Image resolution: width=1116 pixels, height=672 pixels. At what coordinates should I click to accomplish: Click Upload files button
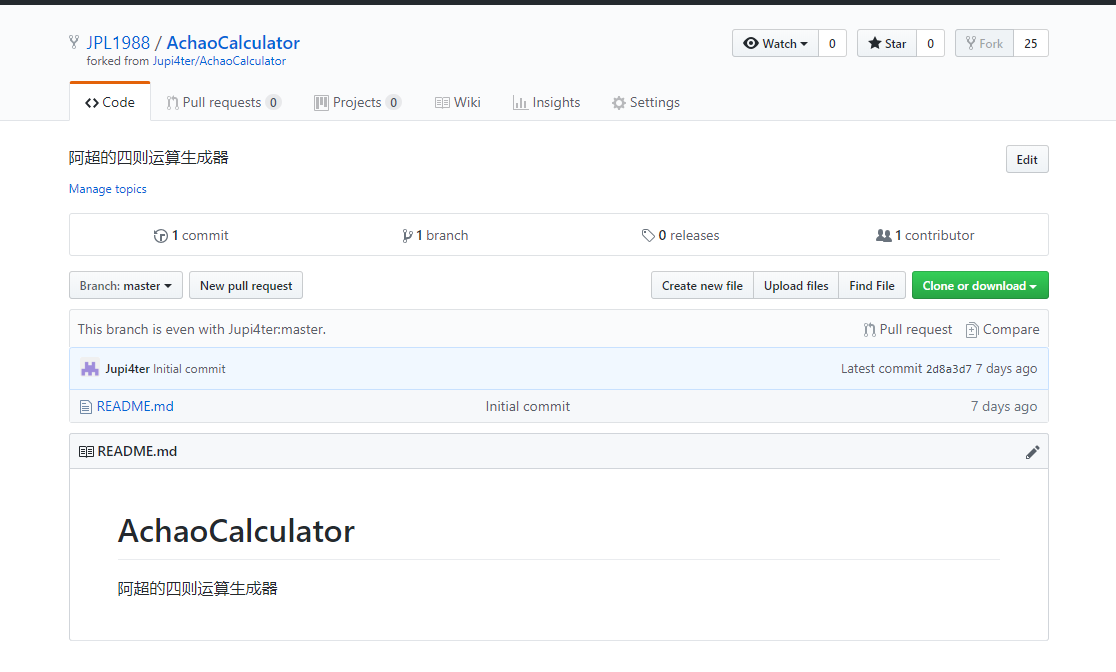(x=796, y=285)
